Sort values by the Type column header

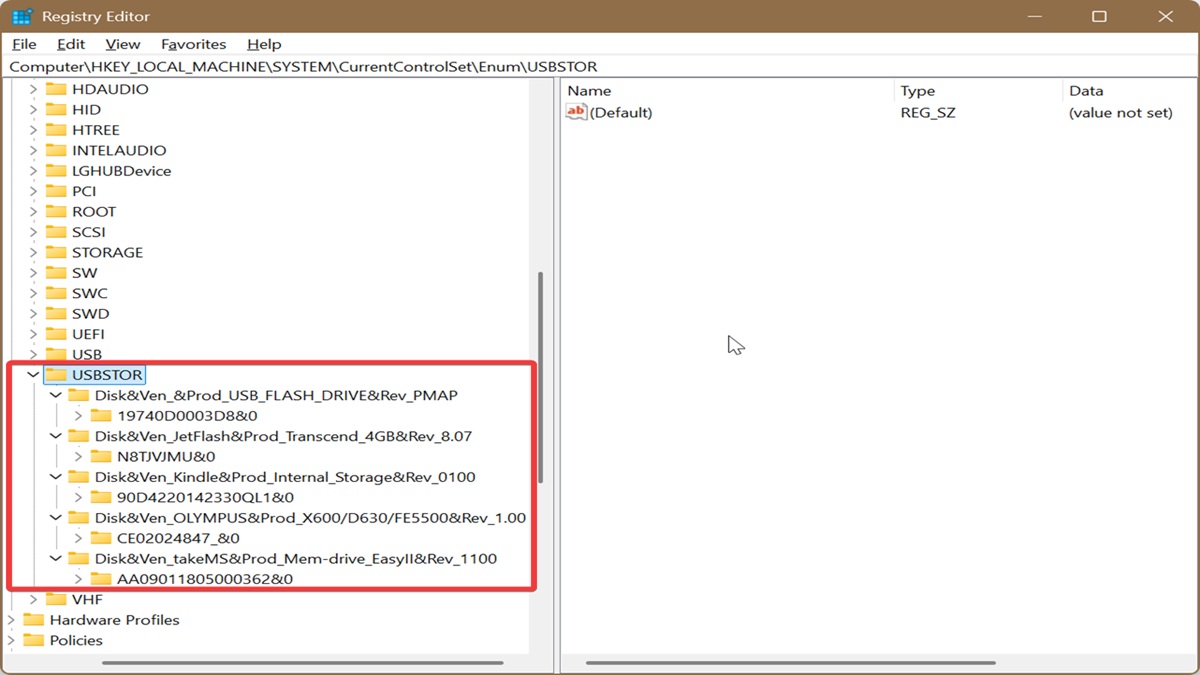pos(977,91)
